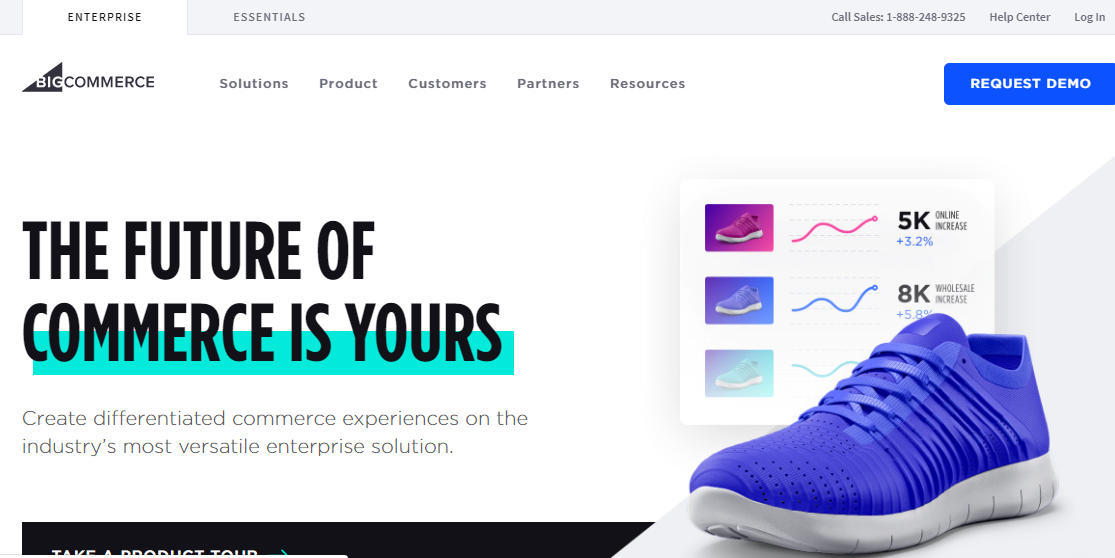Image resolution: width=1115 pixels, height=558 pixels.
Task: Open the Solutions menu
Action: (x=254, y=83)
